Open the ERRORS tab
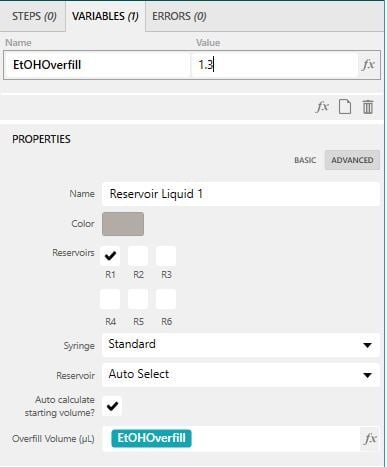The height and width of the screenshot is (467, 387). pos(179,16)
